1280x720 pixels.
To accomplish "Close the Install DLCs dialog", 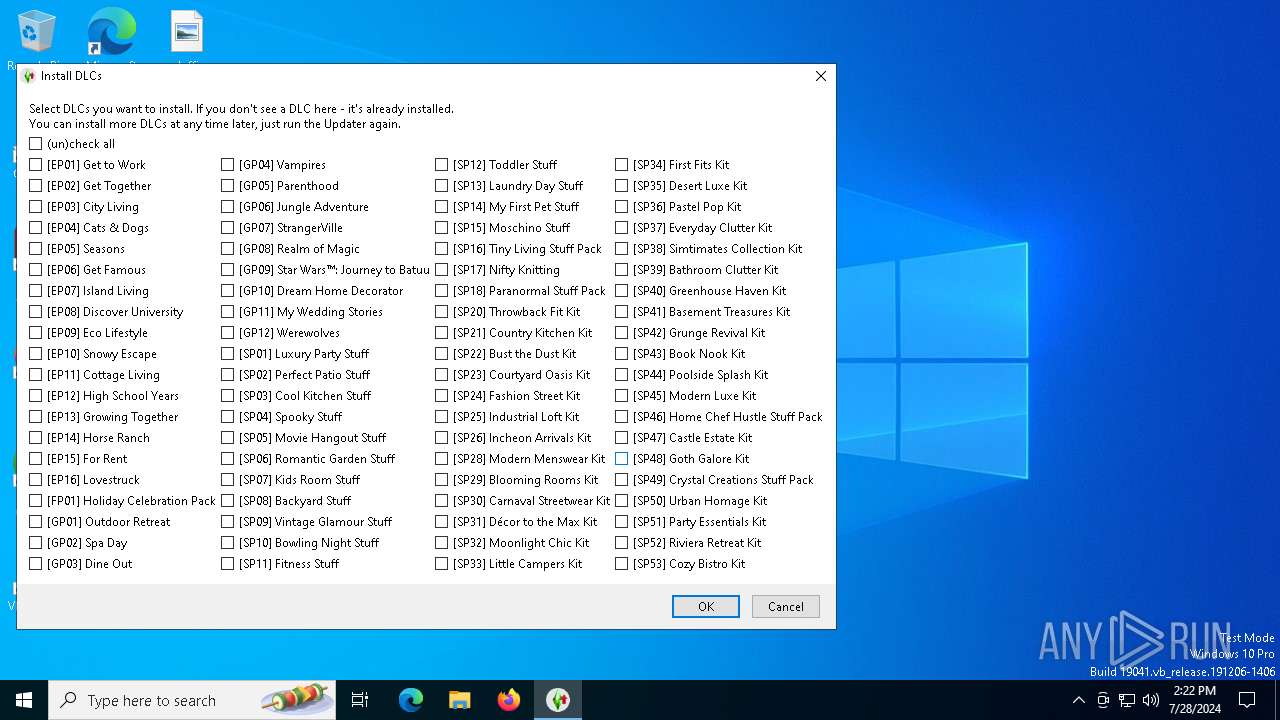I will pyautogui.click(x=821, y=76).
